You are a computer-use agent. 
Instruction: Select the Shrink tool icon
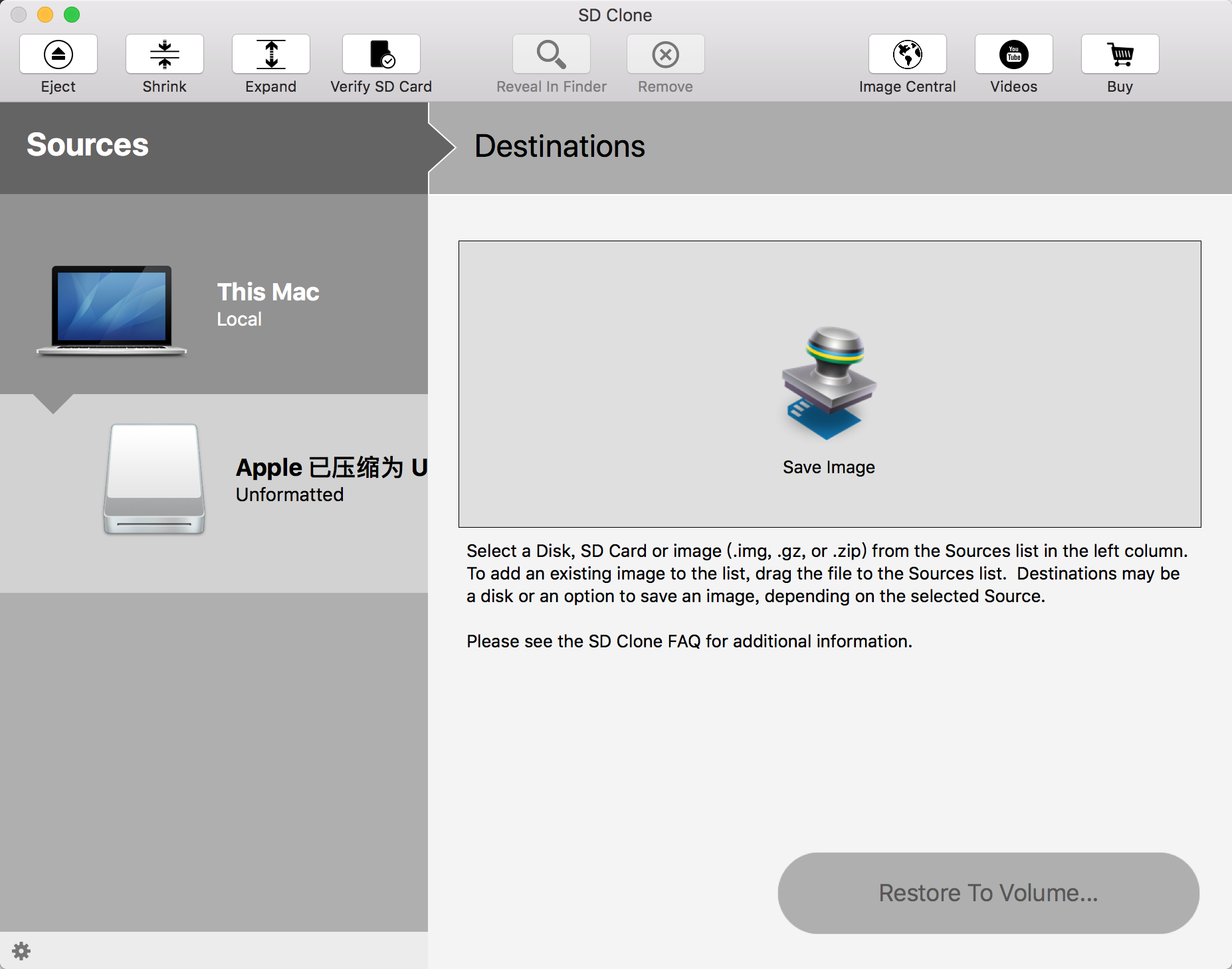pos(165,54)
